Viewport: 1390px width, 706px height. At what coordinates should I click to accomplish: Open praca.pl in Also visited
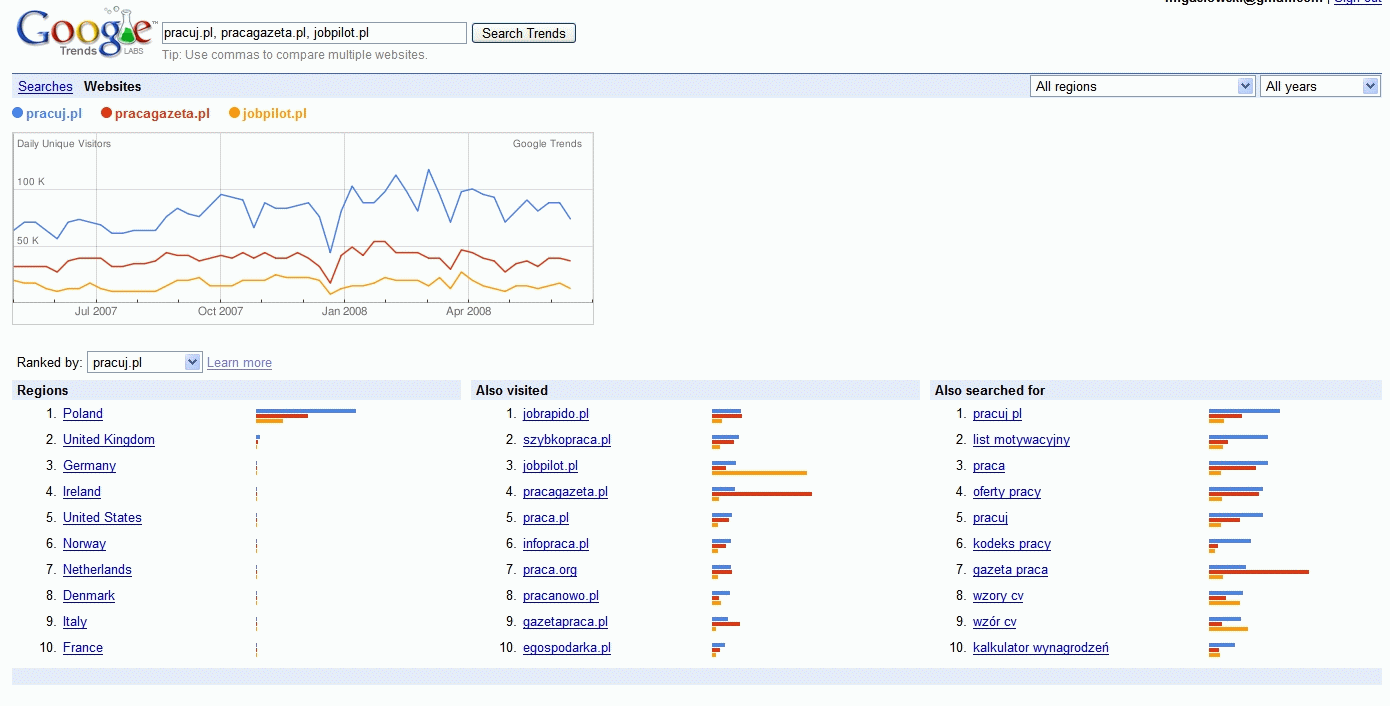[x=546, y=518]
